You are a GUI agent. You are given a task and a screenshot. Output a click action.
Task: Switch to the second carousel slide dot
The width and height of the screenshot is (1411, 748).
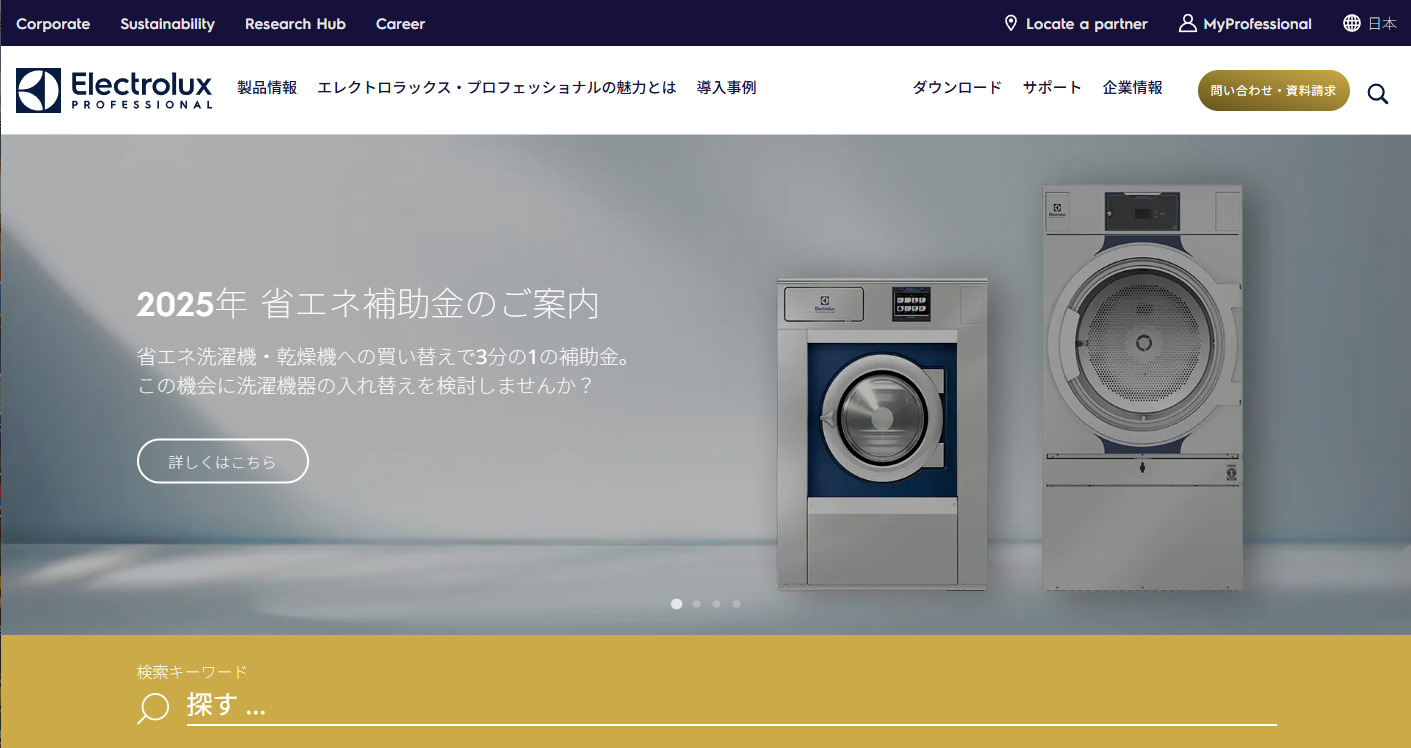coord(697,604)
